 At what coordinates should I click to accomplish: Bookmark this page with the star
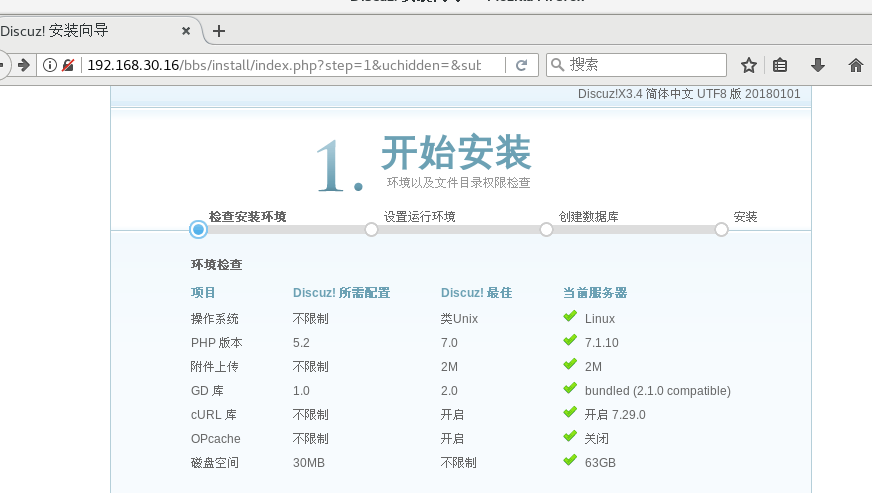click(749, 65)
